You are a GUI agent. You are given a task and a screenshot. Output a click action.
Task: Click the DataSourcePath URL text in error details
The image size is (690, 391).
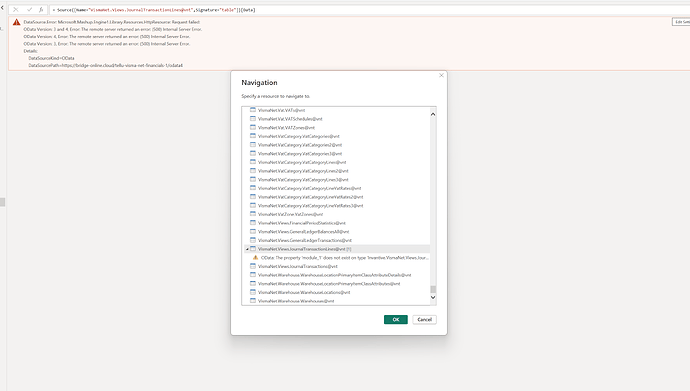(106, 65)
